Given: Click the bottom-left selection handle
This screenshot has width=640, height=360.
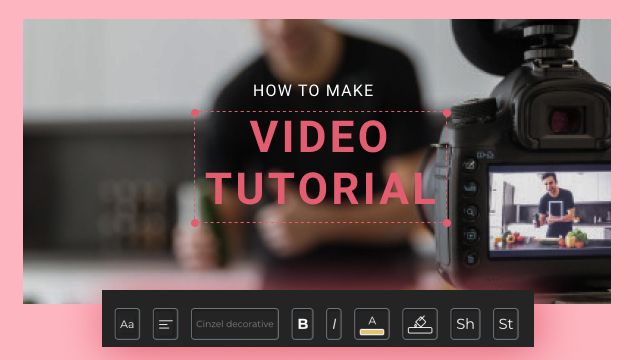Looking at the screenshot, I should tap(195, 223).
